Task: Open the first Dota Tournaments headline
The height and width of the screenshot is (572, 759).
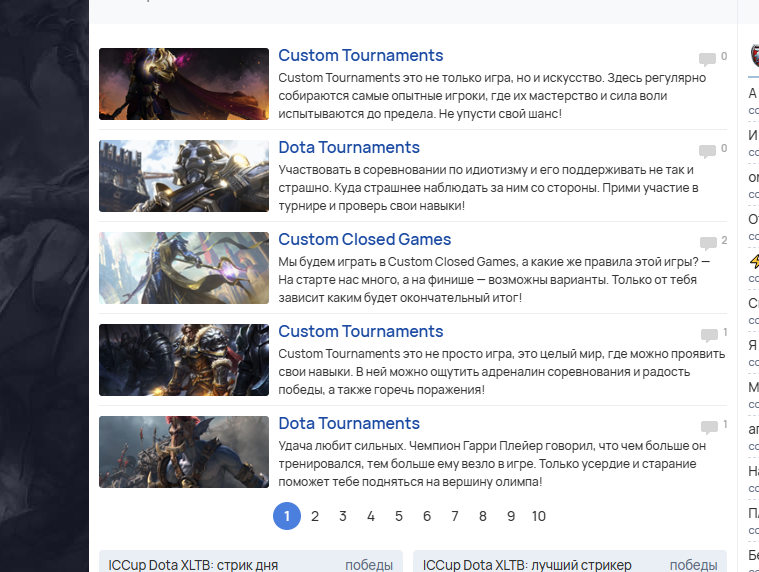Action: click(x=349, y=147)
